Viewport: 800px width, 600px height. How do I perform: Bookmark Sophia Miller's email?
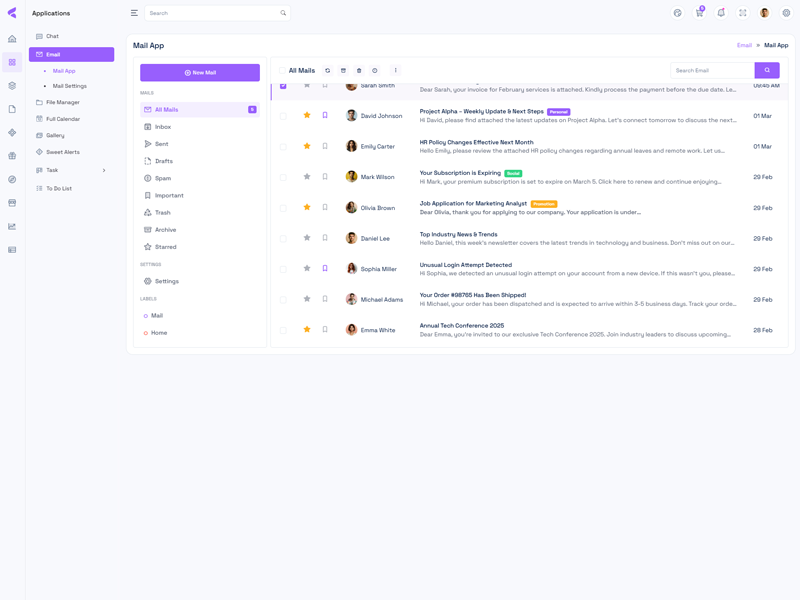325,269
